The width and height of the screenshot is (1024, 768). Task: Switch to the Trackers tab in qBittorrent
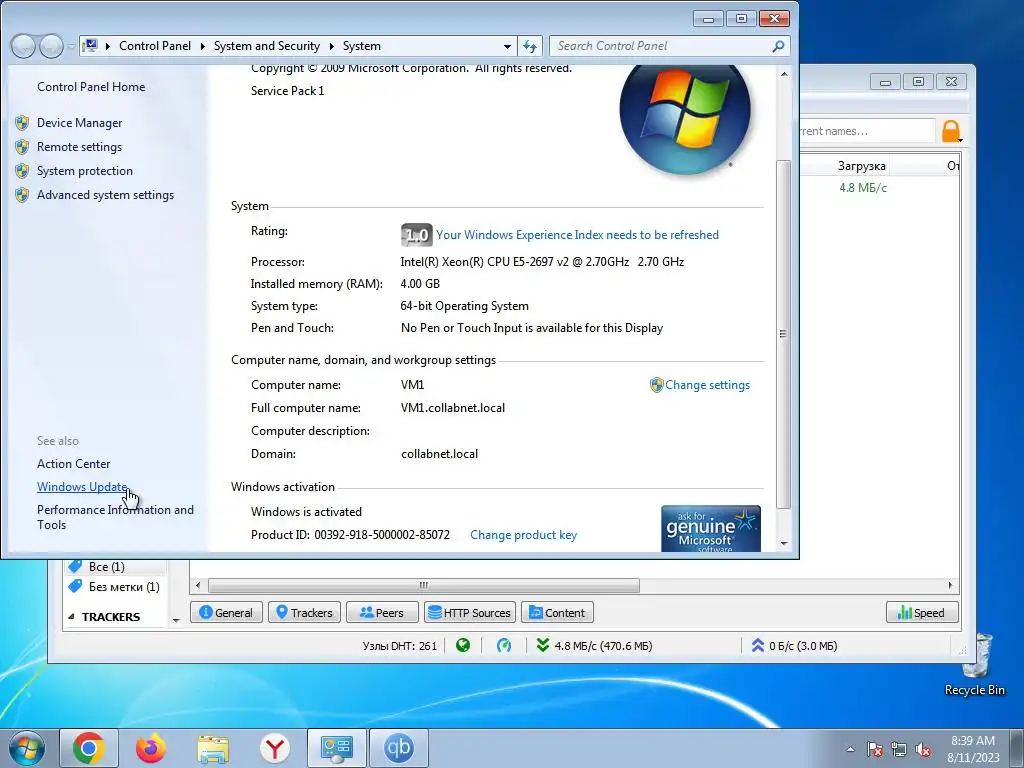coord(304,613)
